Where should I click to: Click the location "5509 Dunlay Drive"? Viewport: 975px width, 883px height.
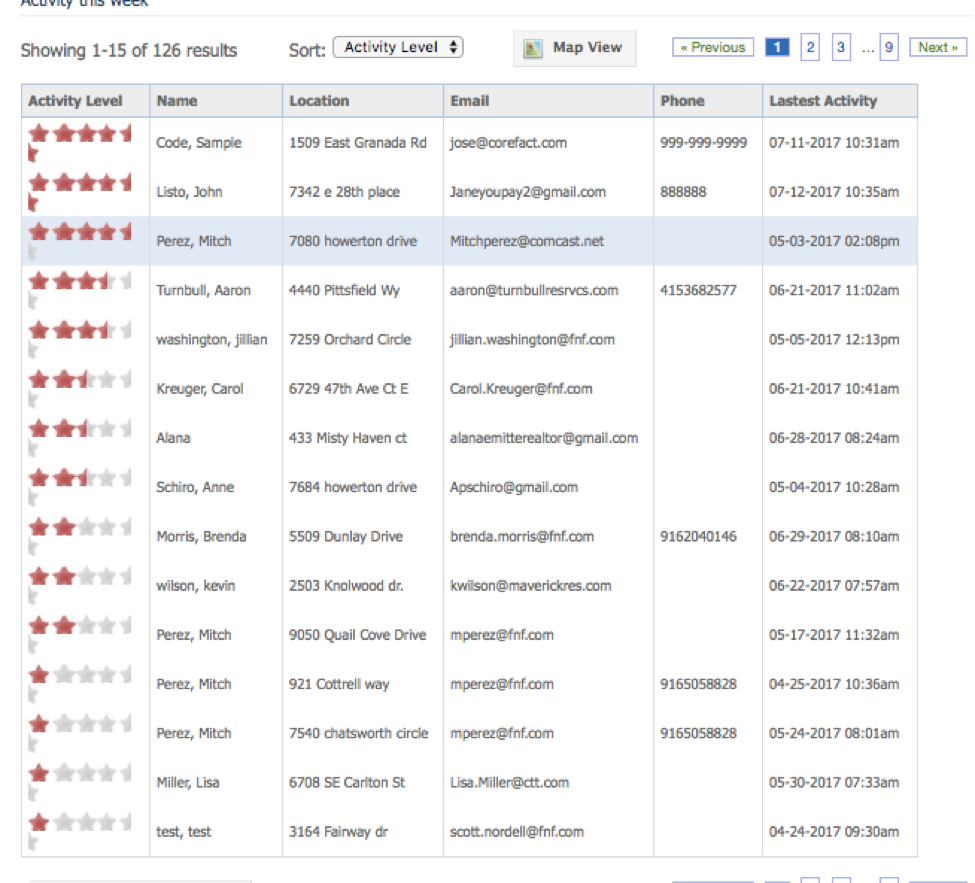tap(346, 536)
